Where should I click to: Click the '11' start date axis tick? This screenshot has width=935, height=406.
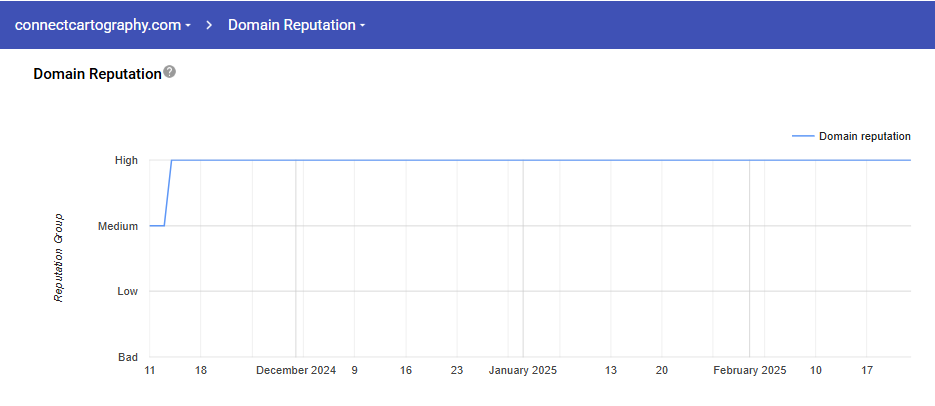click(150, 370)
